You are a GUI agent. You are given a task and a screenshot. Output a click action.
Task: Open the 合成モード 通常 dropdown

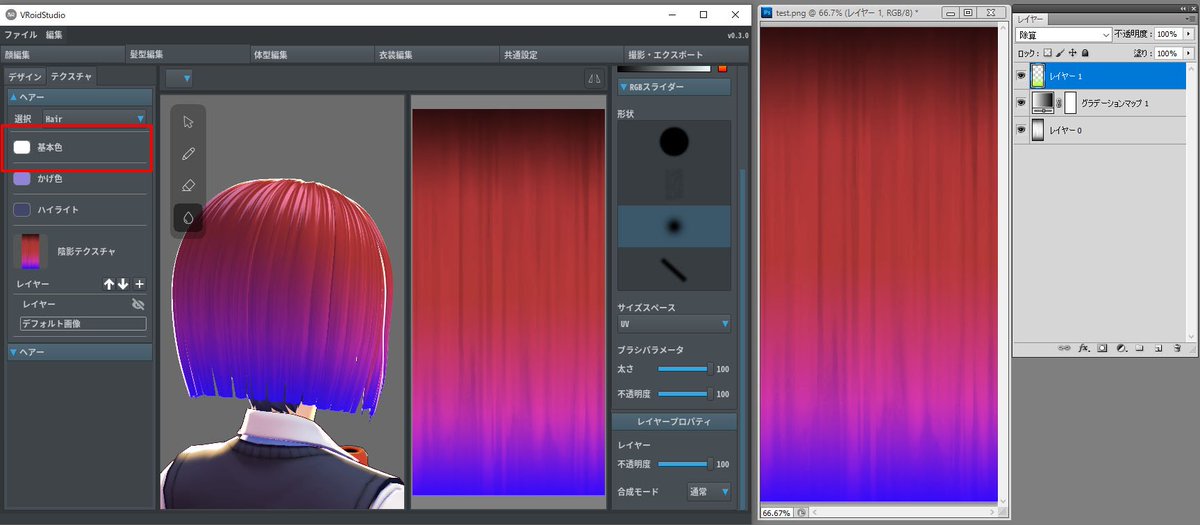coord(709,492)
